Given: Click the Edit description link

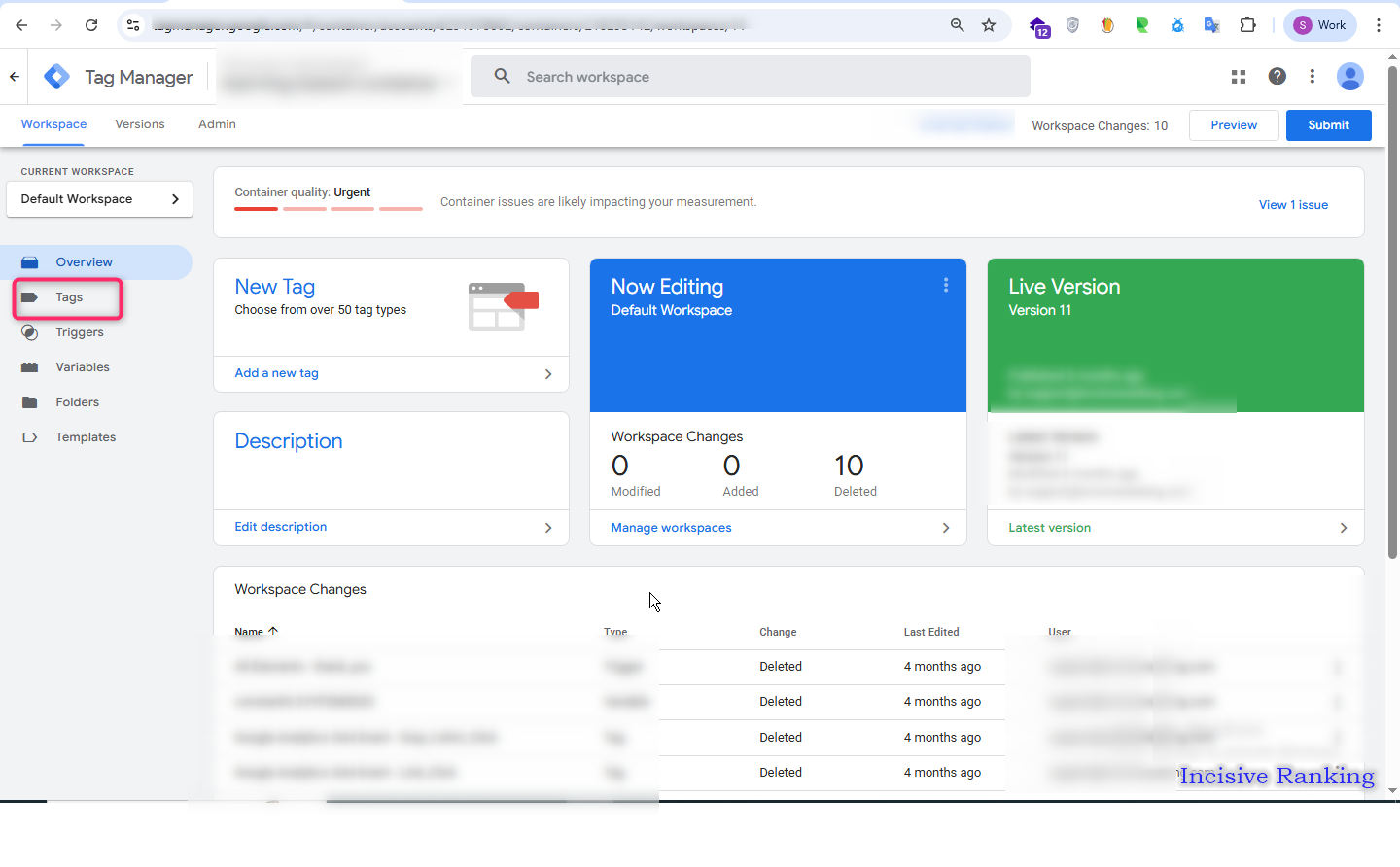Looking at the screenshot, I should [280, 527].
